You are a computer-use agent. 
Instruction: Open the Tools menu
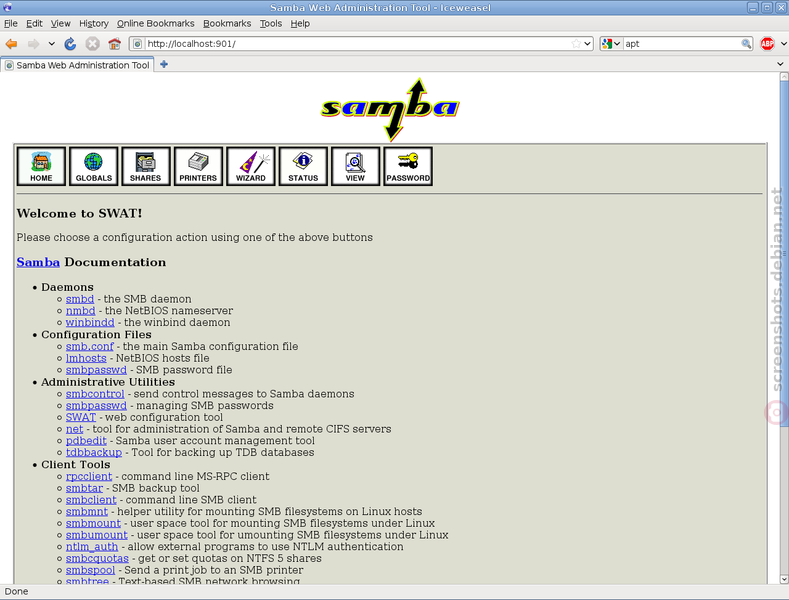point(271,24)
